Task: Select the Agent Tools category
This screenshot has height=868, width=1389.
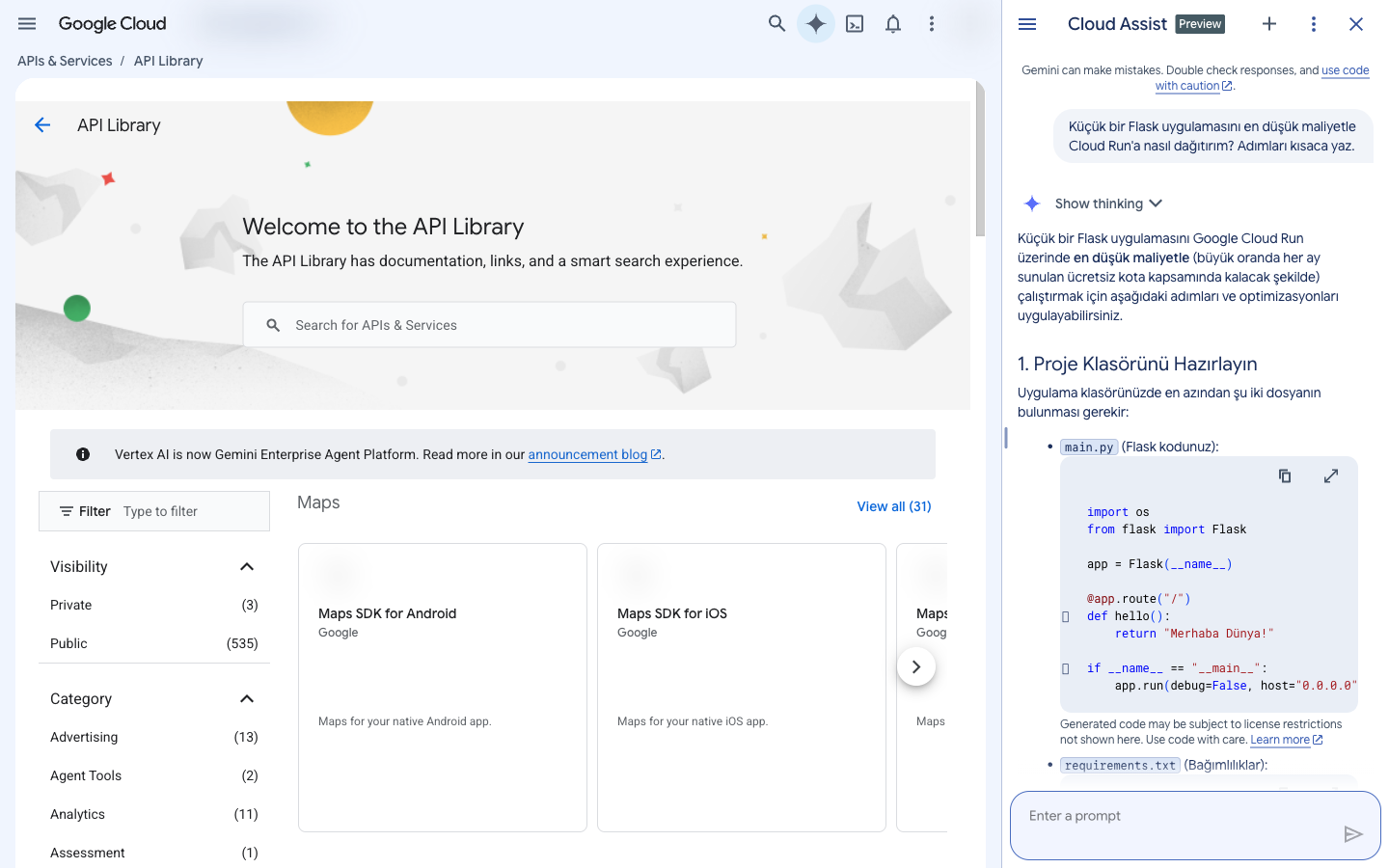Action: (x=154, y=776)
